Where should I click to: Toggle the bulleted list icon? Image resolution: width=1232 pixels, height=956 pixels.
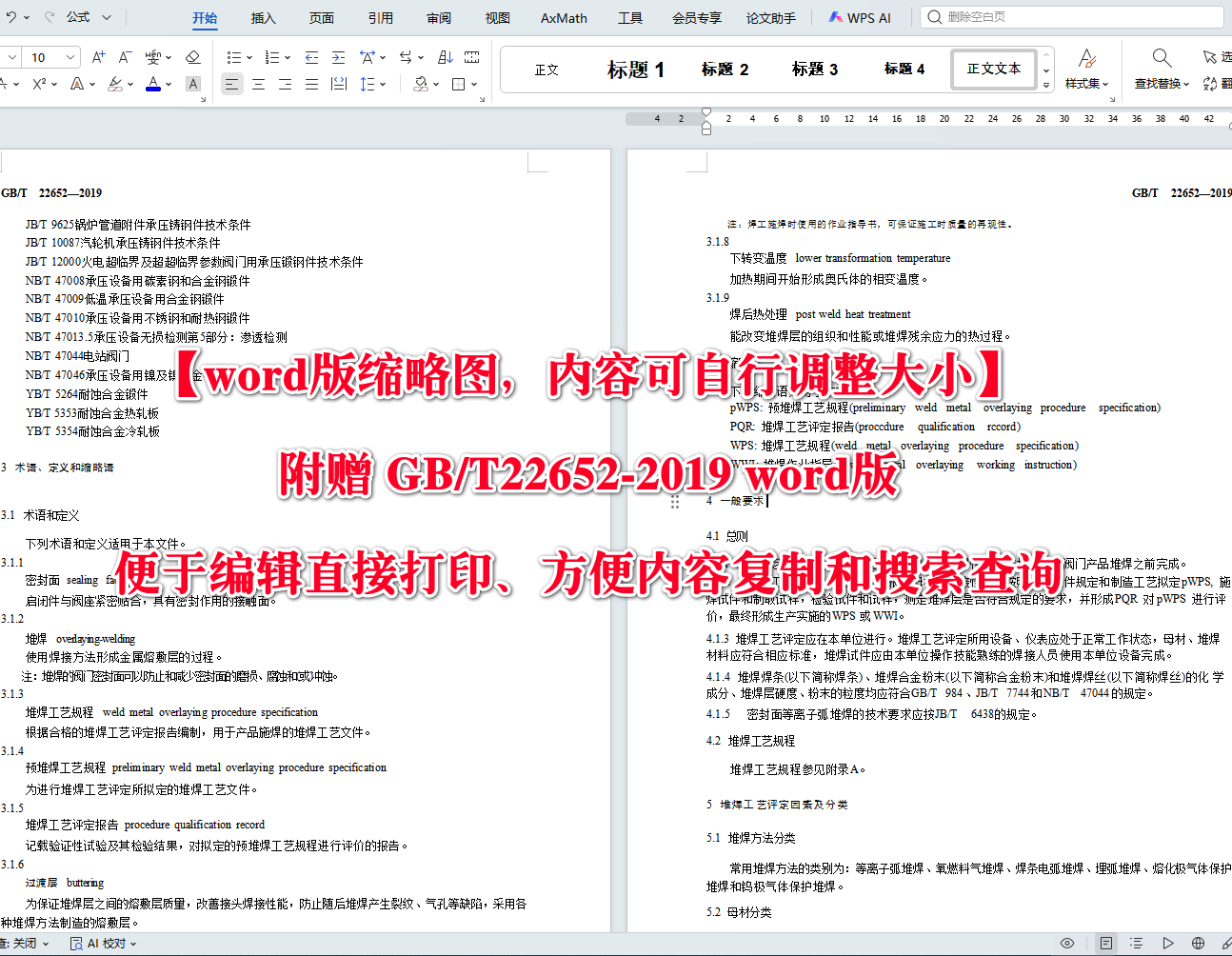point(235,56)
